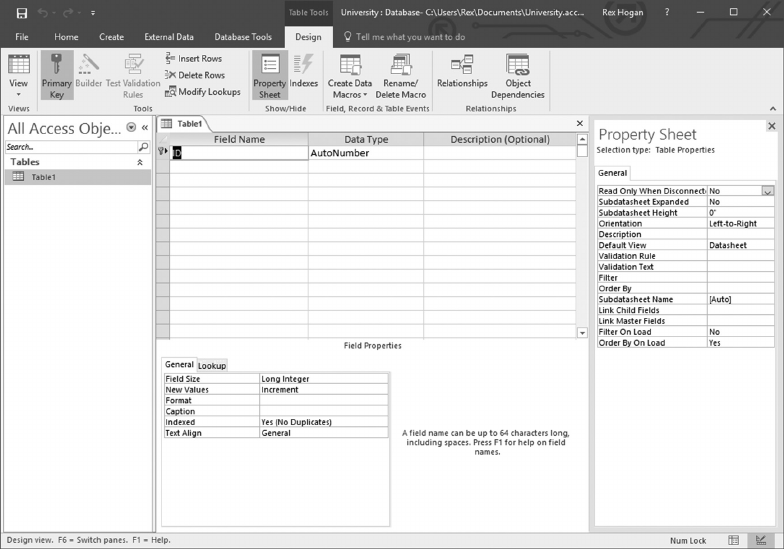Open the Builder tool
784x549 pixels.
pyautogui.click(x=88, y=71)
